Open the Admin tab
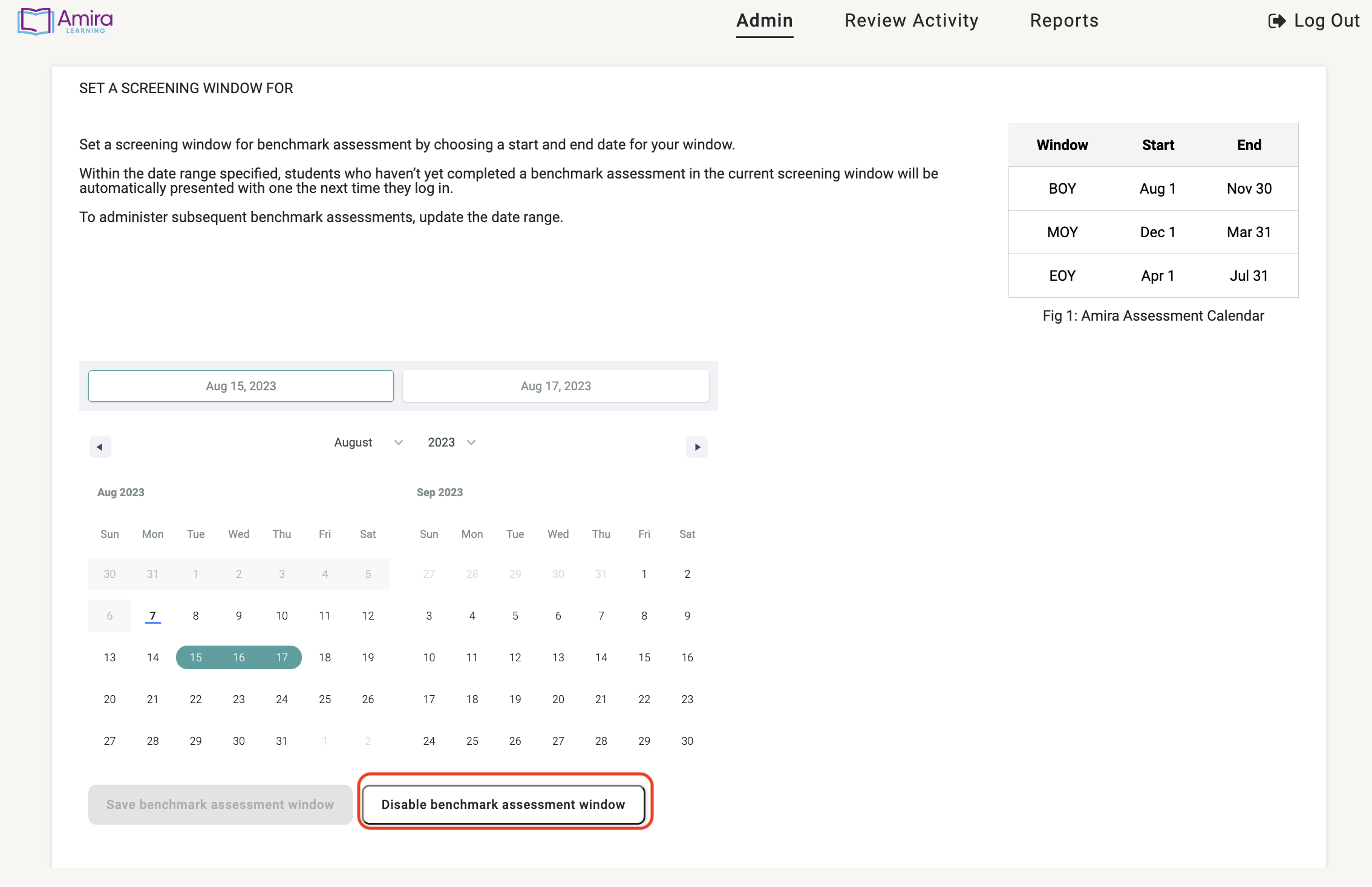The width and height of the screenshot is (1372, 887). click(x=765, y=21)
